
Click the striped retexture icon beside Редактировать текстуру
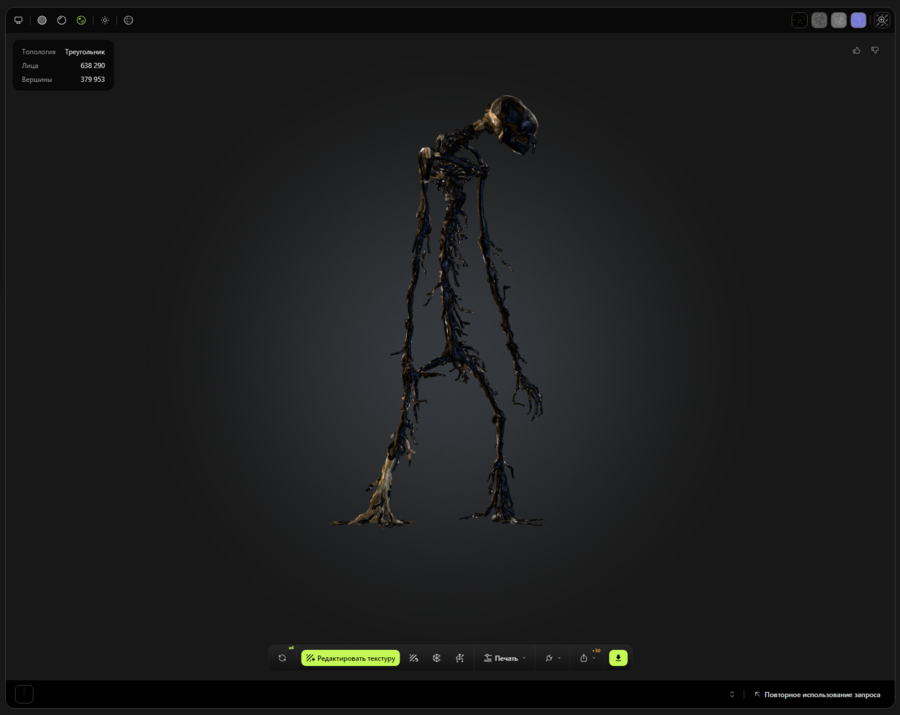(x=413, y=658)
